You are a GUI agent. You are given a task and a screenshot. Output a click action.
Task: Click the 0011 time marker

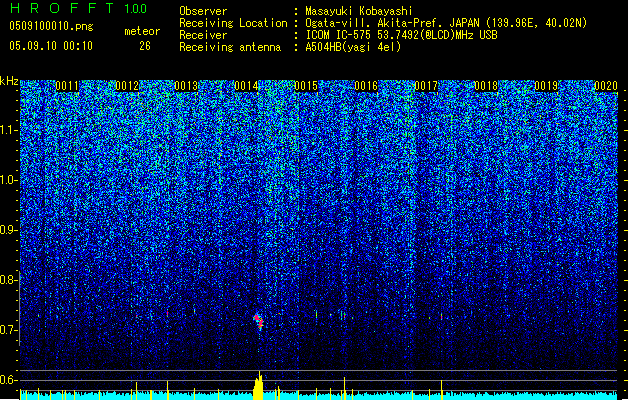pyautogui.click(x=67, y=86)
